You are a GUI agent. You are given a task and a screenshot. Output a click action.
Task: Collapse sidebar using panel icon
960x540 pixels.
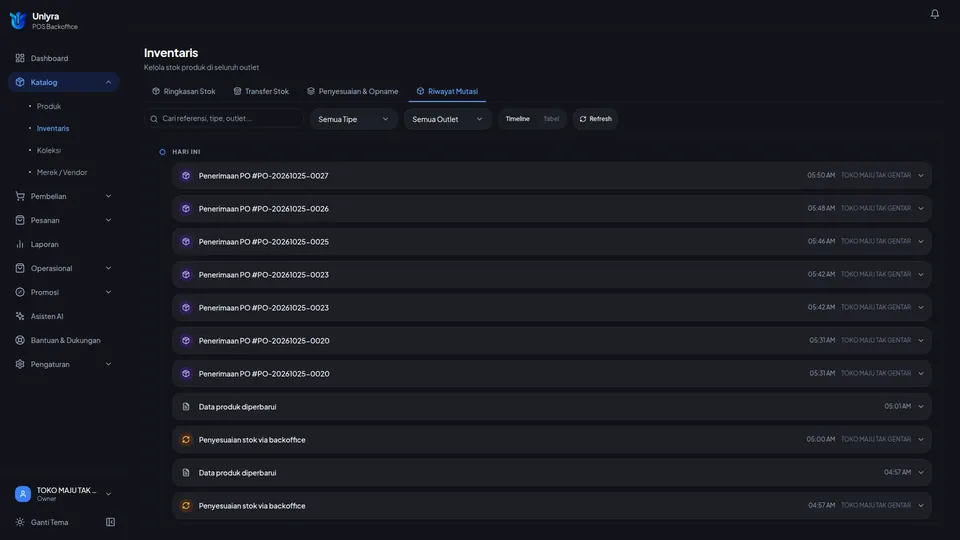pyautogui.click(x=110, y=522)
